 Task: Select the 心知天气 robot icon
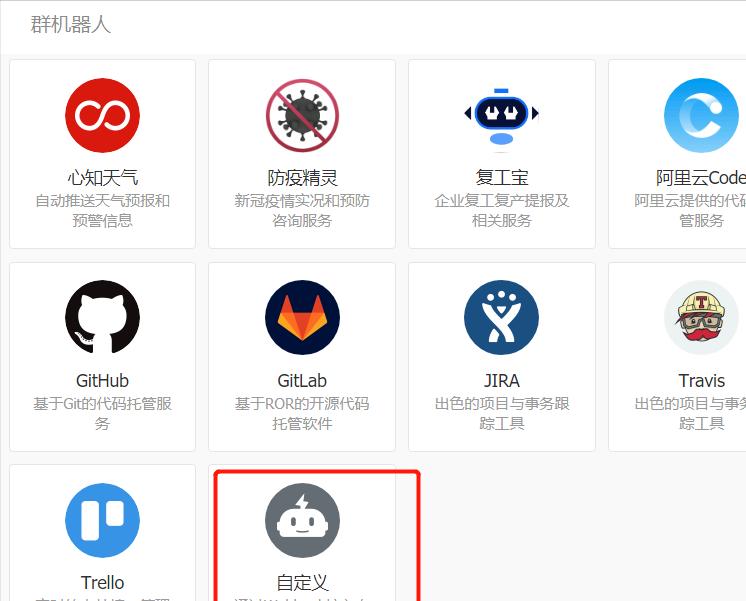coord(102,115)
